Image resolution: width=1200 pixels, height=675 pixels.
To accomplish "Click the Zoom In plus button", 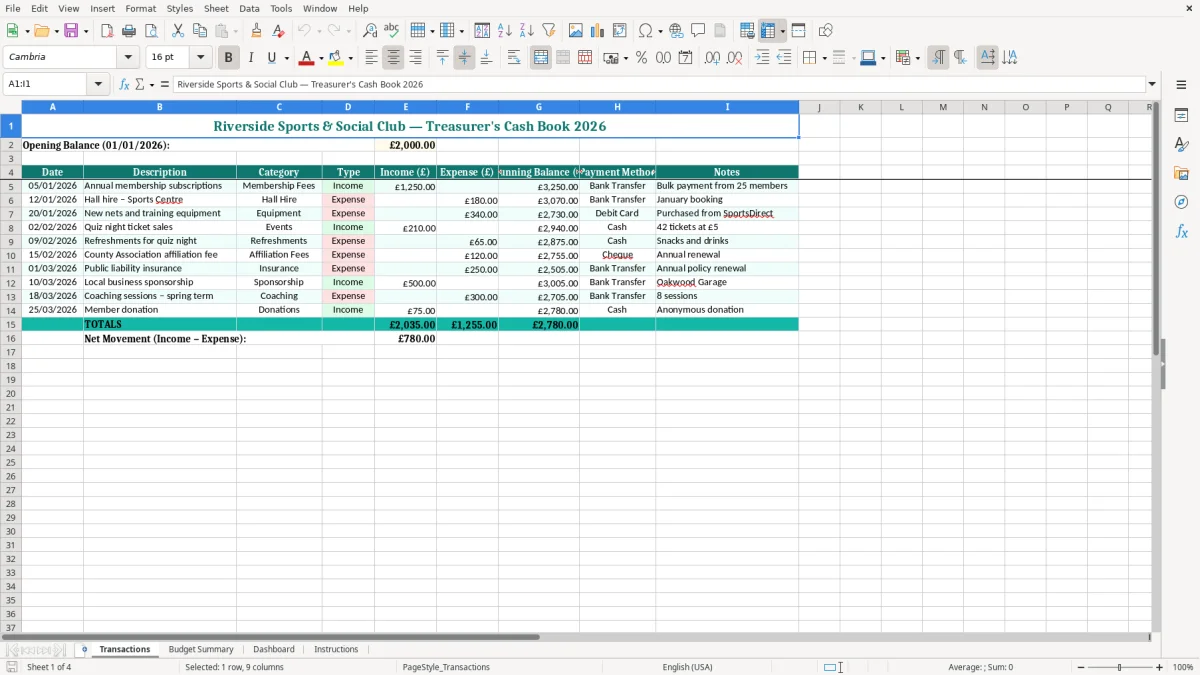I will coord(1160,667).
